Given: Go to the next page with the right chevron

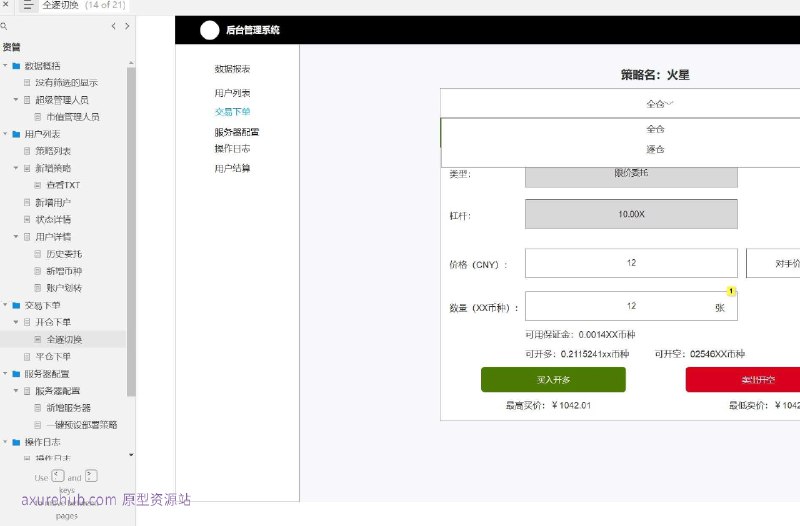Looking at the screenshot, I should tap(127, 26).
